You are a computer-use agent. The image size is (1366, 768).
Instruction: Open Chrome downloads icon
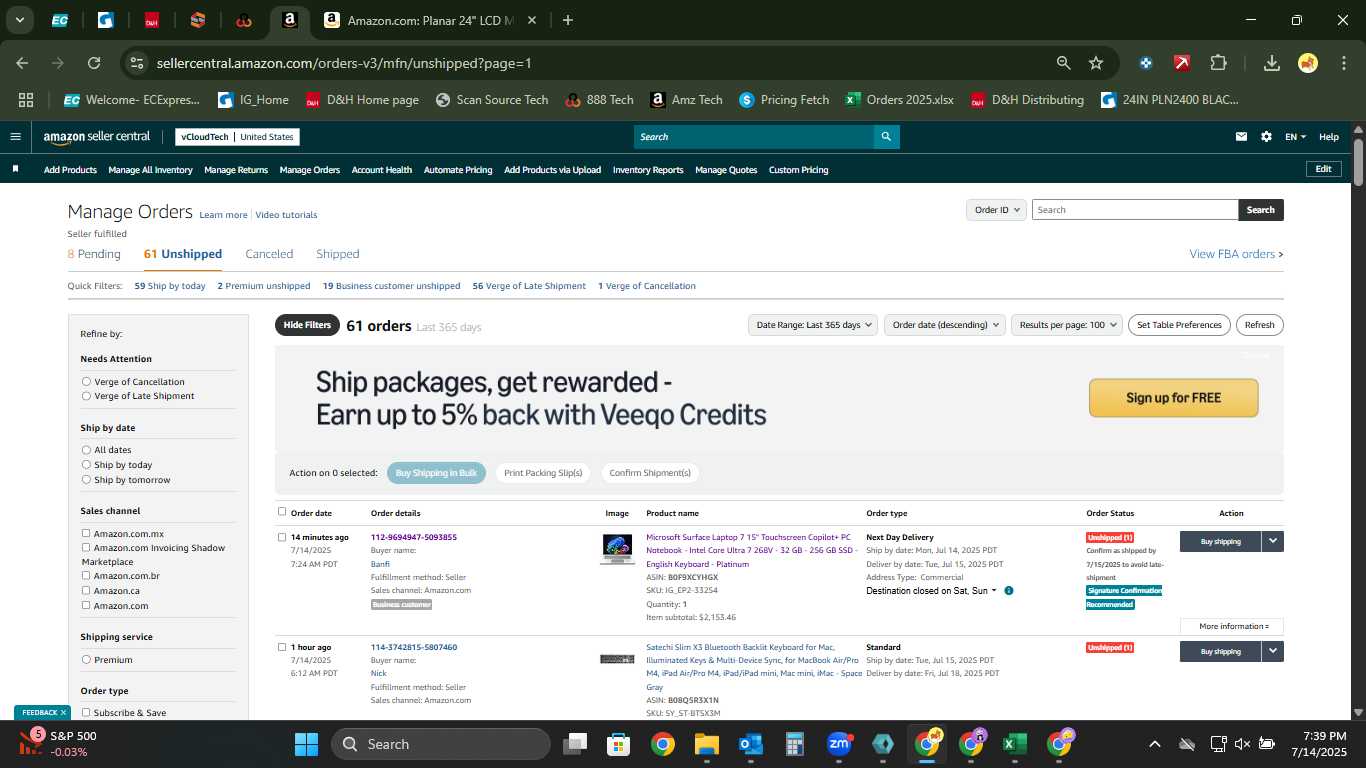point(1272,63)
